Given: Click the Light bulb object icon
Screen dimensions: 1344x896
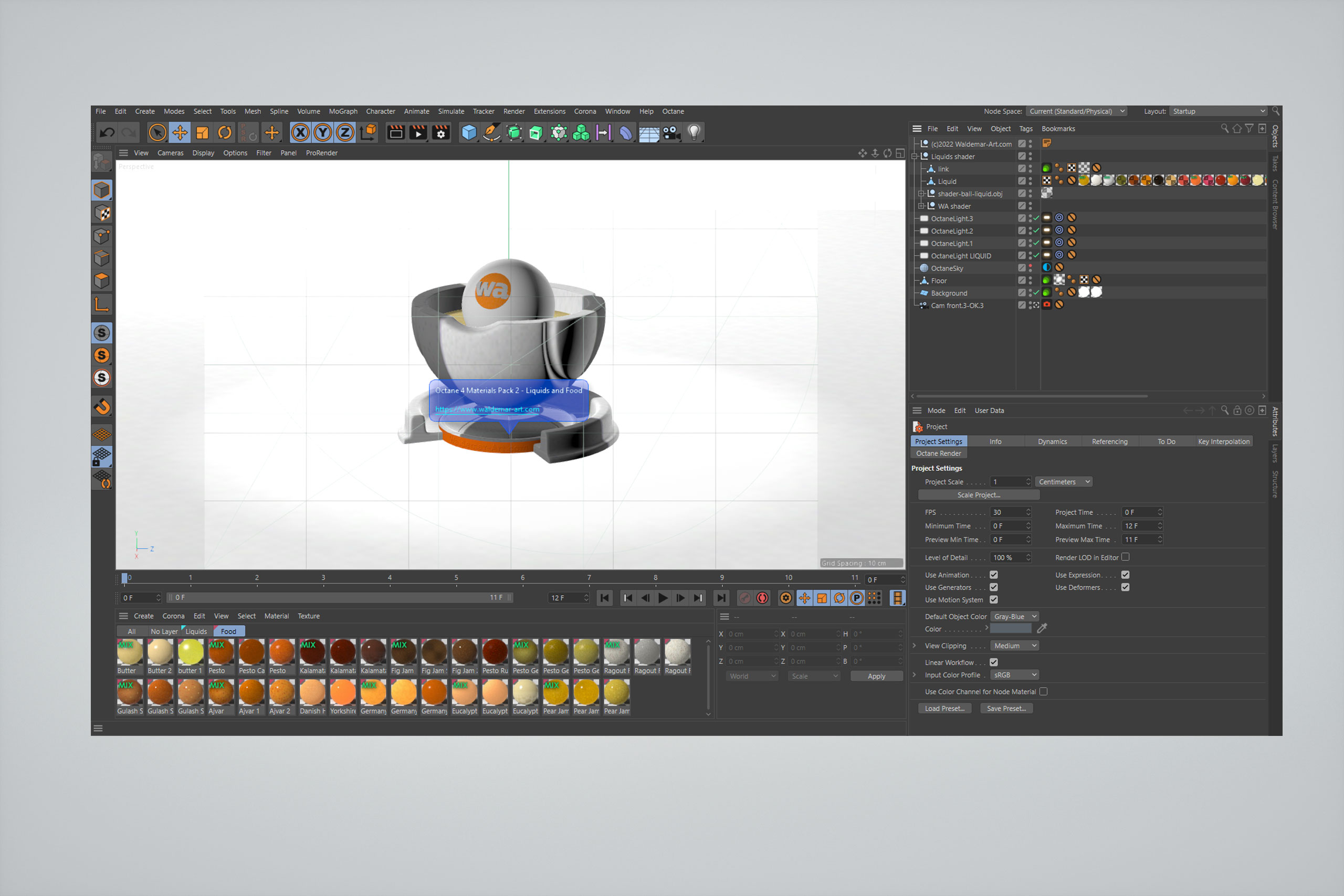Looking at the screenshot, I should point(694,133).
